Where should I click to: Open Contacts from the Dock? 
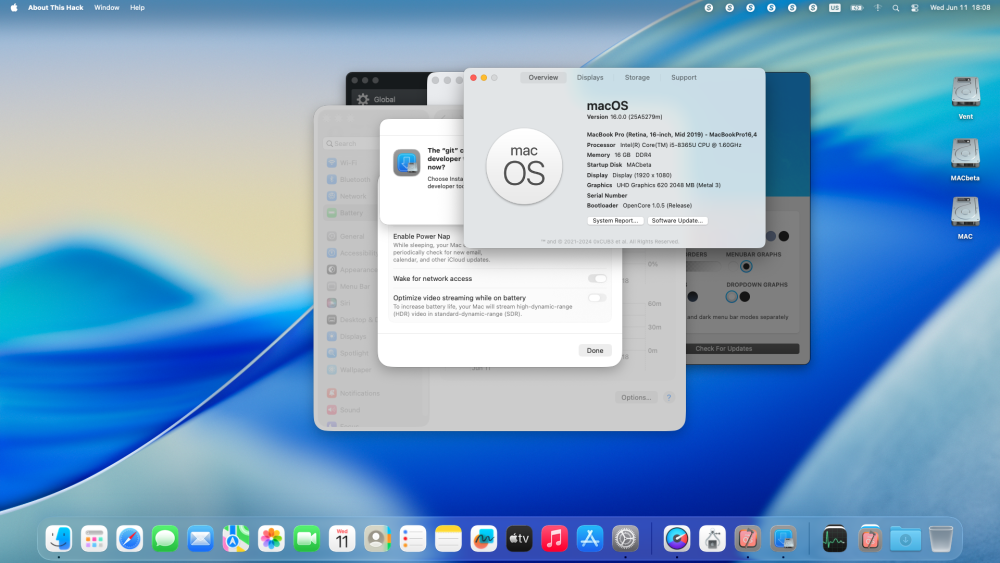pos(378,539)
